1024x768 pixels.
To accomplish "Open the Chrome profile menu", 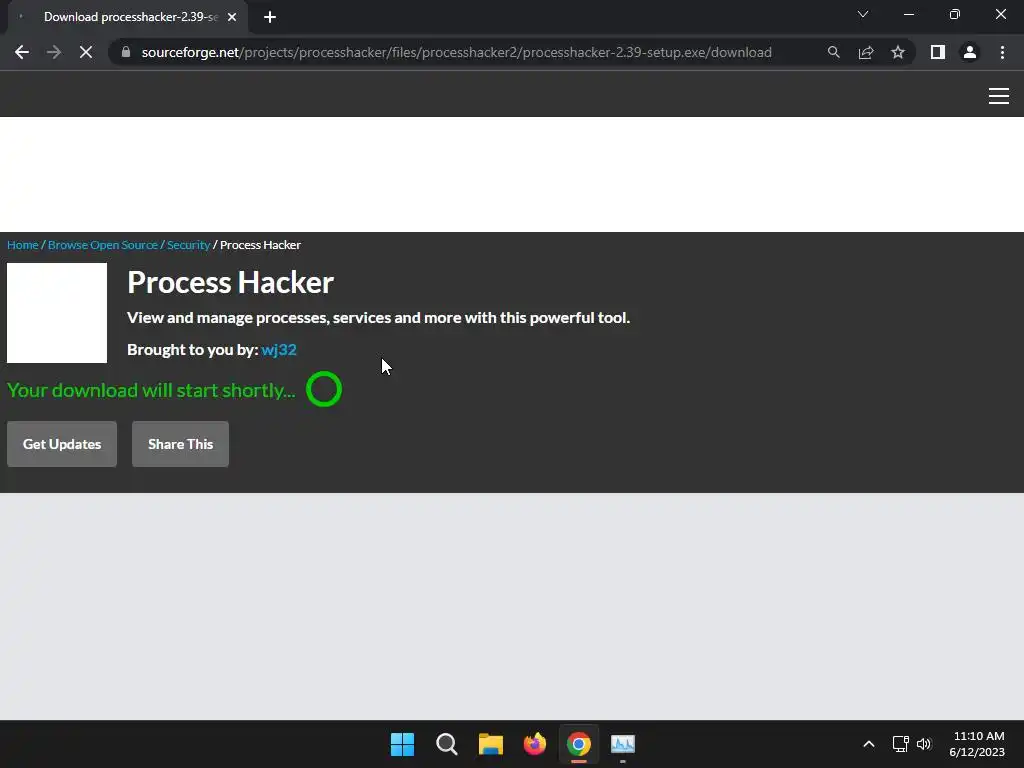I will click(970, 52).
